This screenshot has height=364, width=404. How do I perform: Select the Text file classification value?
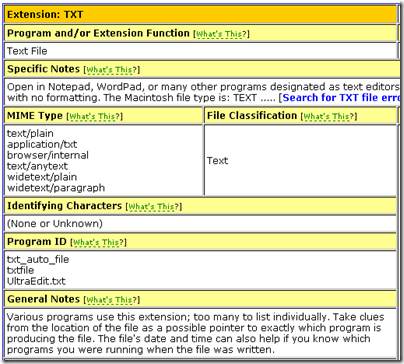pyautogui.click(x=217, y=161)
